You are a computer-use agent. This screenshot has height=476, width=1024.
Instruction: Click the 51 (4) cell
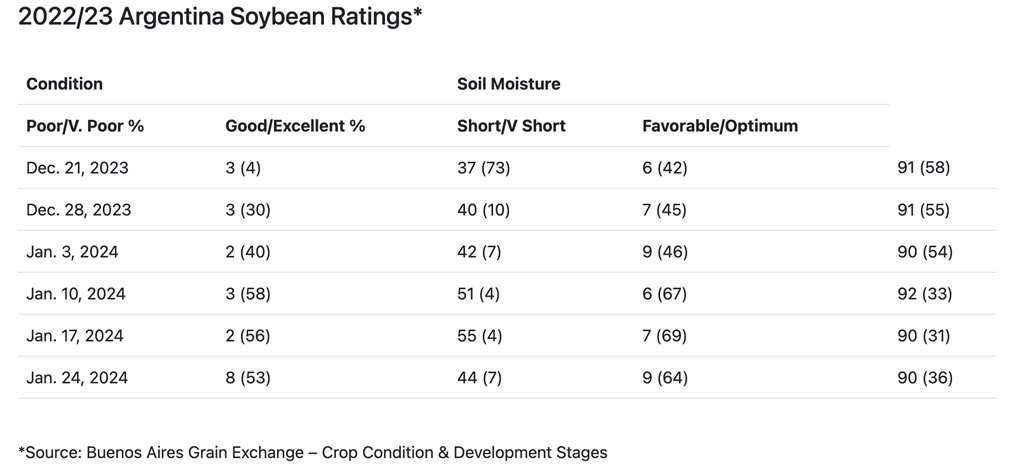[x=479, y=294]
